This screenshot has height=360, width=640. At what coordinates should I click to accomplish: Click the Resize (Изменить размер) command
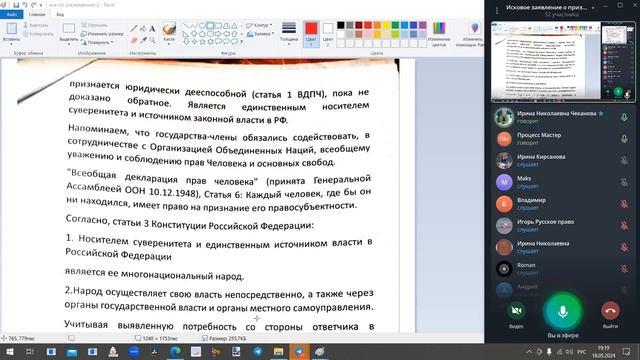point(102,33)
